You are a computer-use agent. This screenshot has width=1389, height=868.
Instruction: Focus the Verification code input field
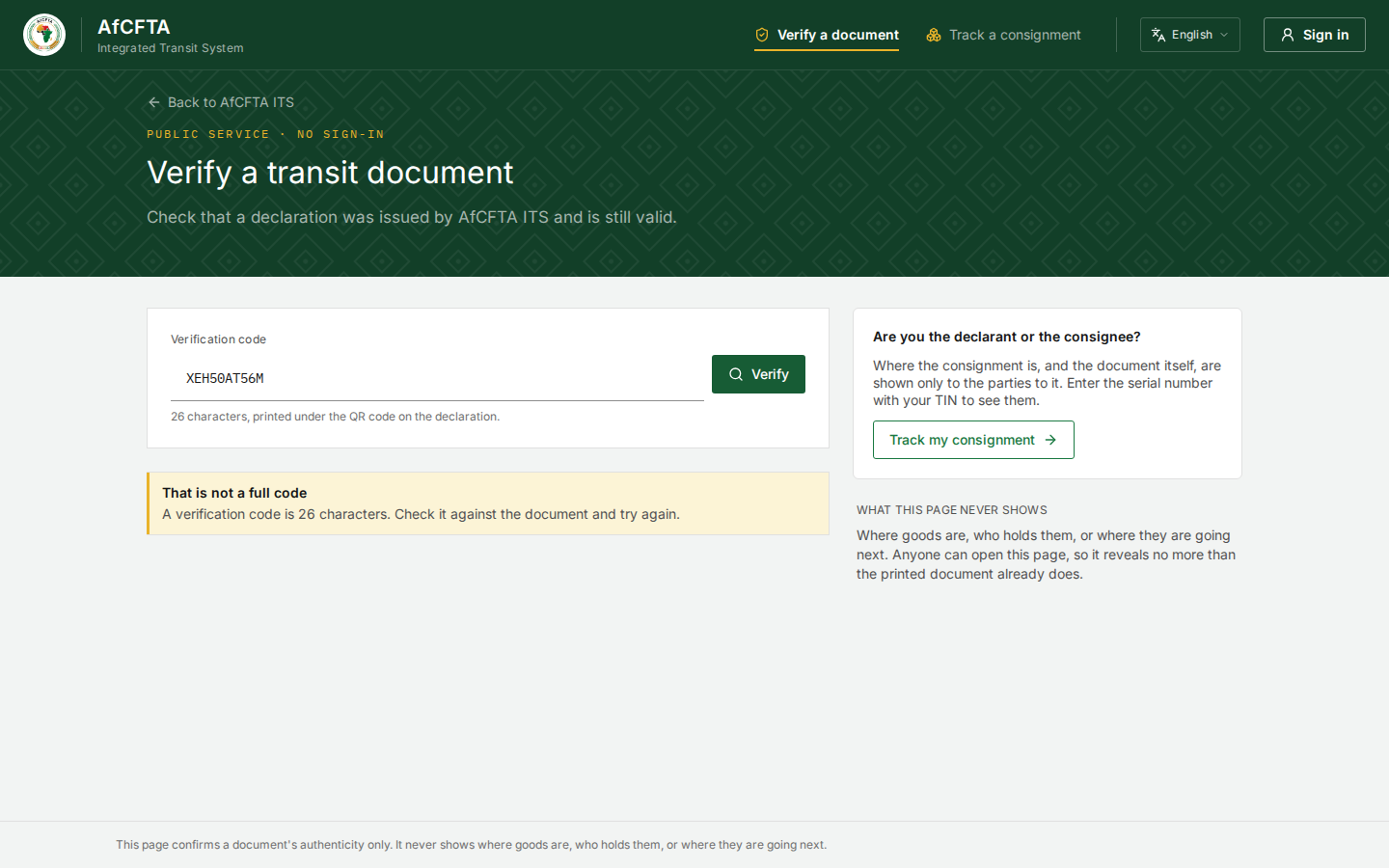(x=437, y=378)
